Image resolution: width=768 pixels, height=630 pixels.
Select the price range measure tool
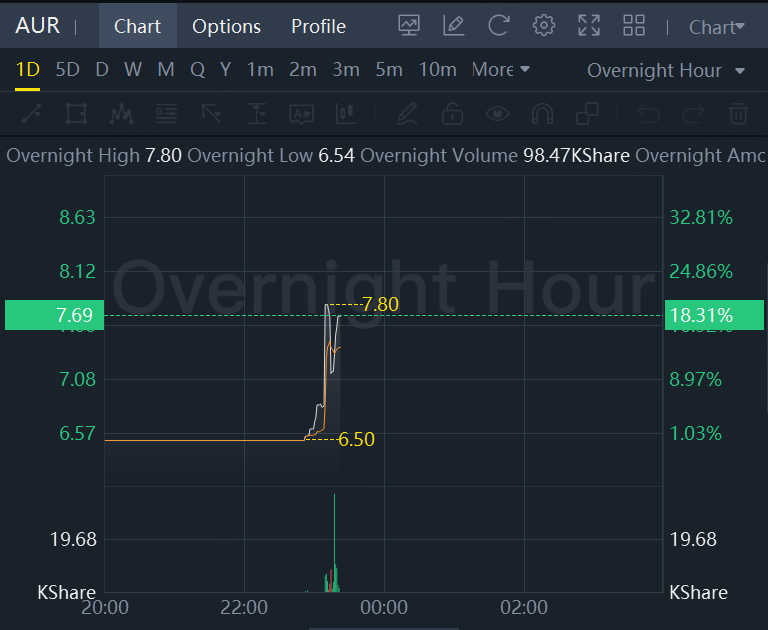click(256, 114)
